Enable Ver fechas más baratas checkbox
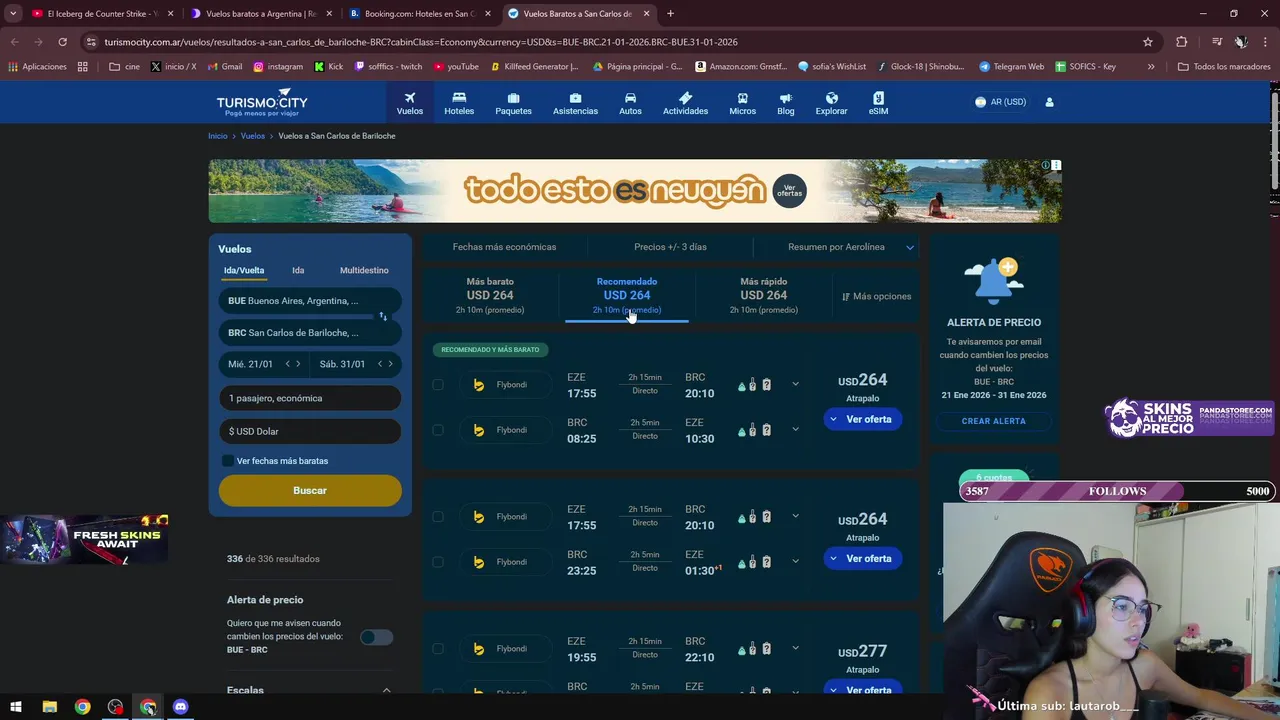The image size is (1280, 720). click(x=228, y=461)
